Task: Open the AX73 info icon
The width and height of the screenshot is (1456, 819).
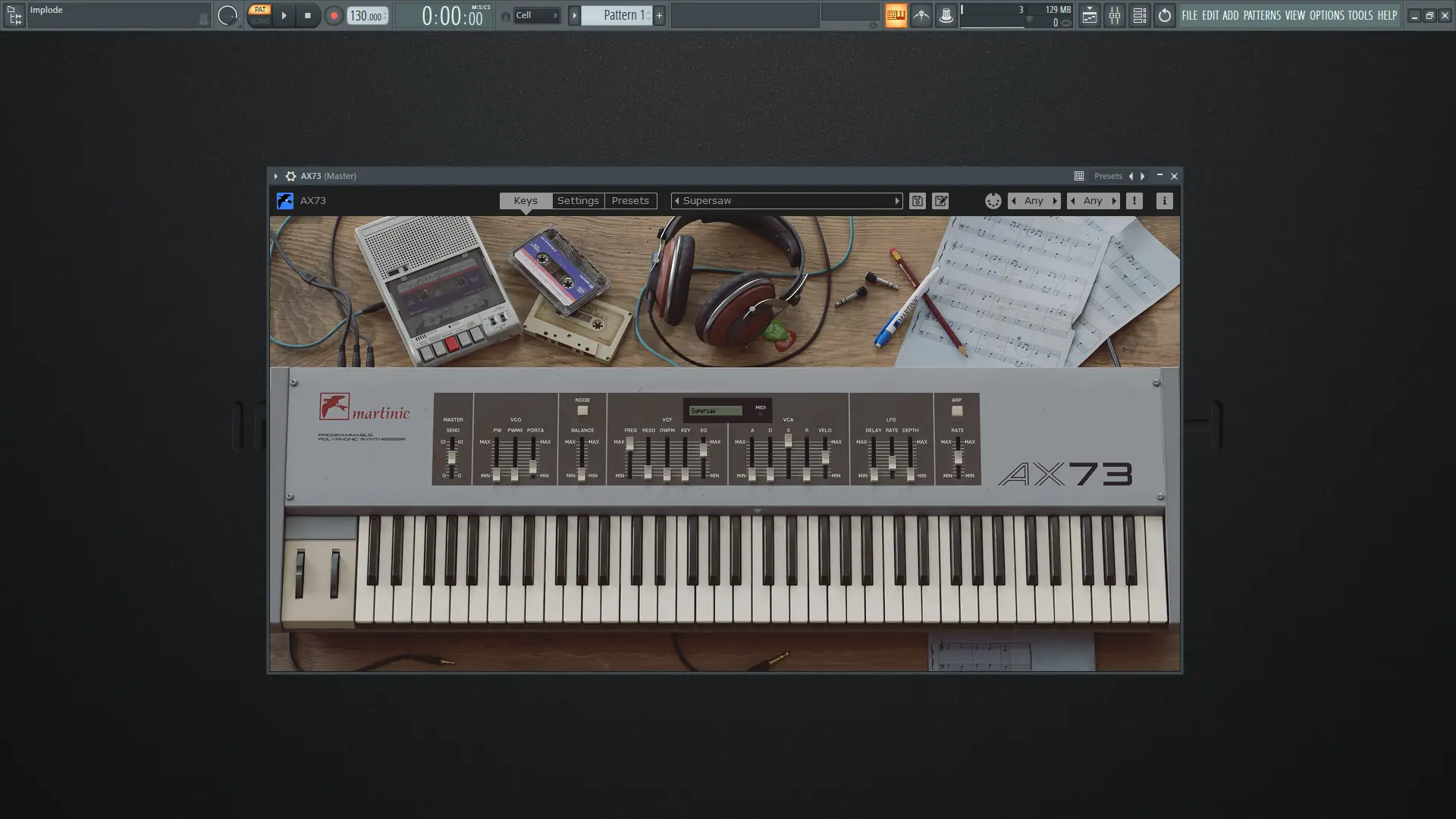Action: pyautogui.click(x=1164, y=201)
